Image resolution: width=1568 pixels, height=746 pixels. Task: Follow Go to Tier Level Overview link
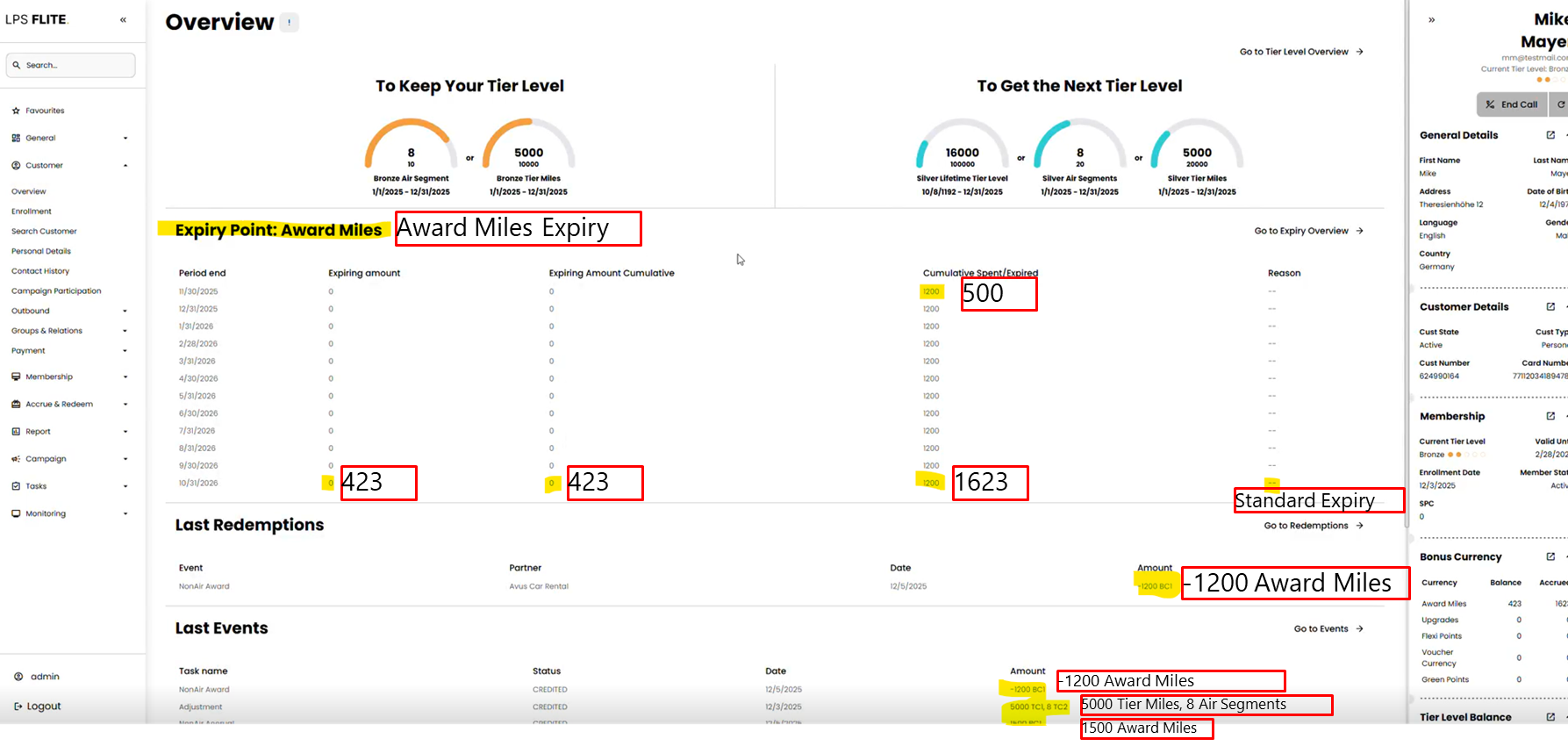1300,52
